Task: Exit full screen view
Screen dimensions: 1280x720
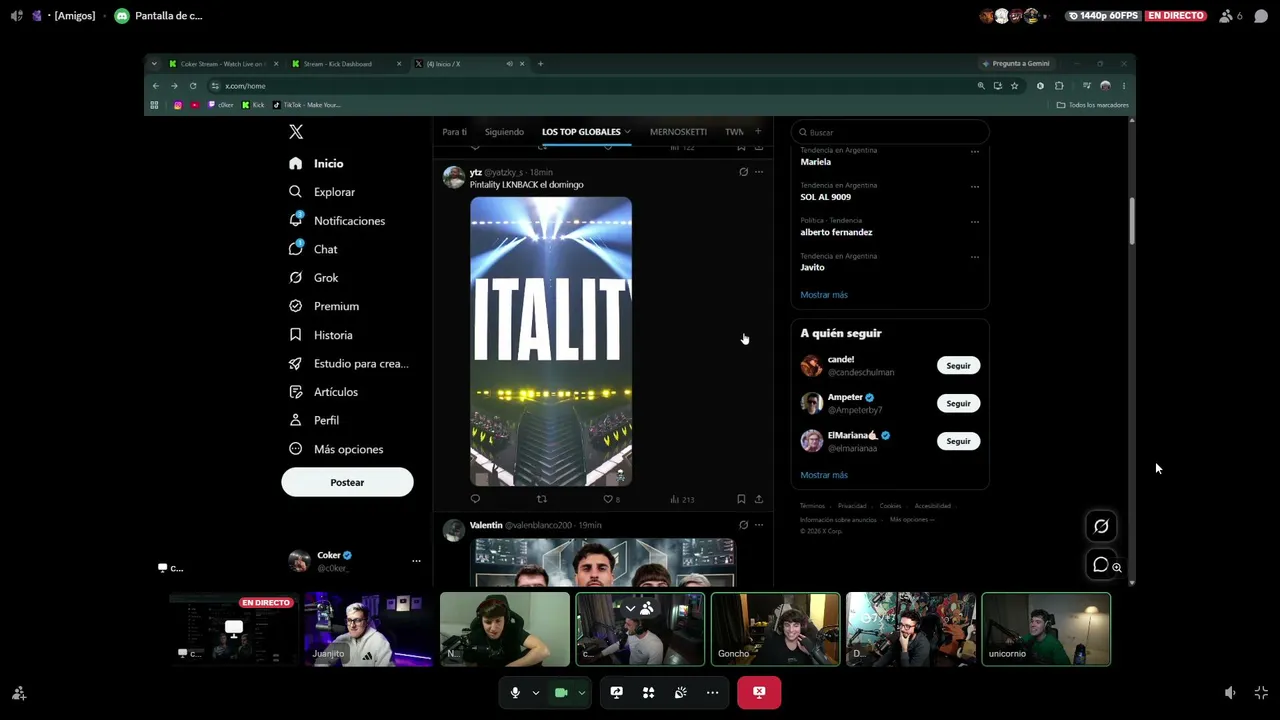Action: pyautogui.click(x=1261, y=692)
